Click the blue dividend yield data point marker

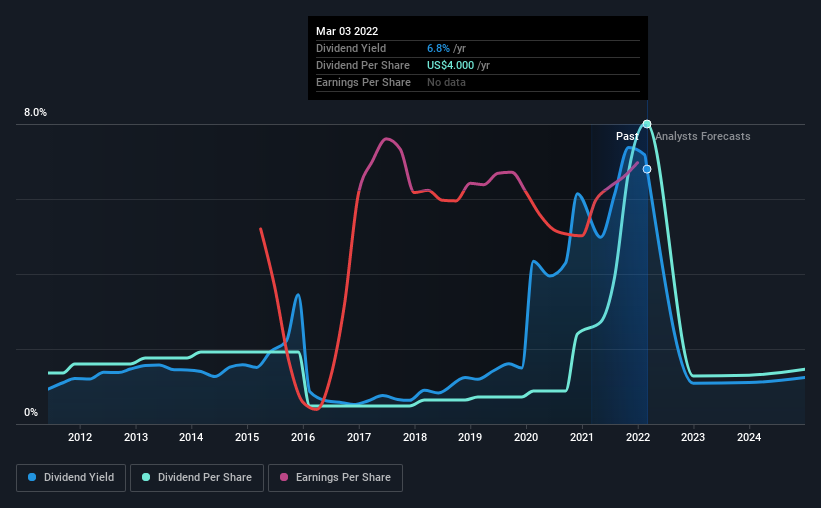pyautogui.click(x=647, y=169)
